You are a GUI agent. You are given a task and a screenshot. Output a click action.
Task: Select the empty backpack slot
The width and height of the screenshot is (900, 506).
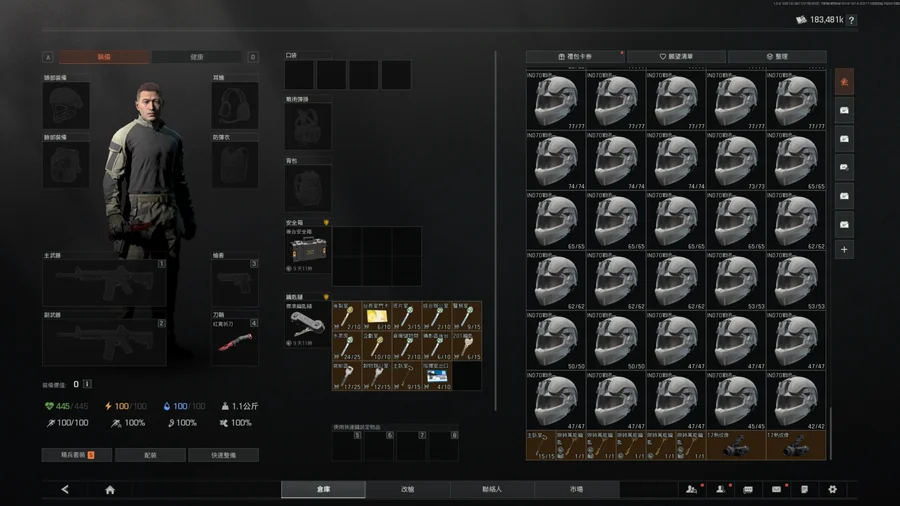[x=308, y=188]
